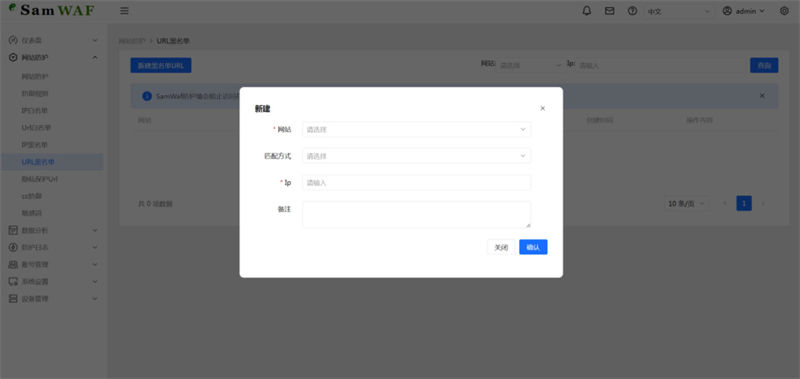Click the 设备管理 server icon in sidebar
Screen dimensions: 800x379
13,299
